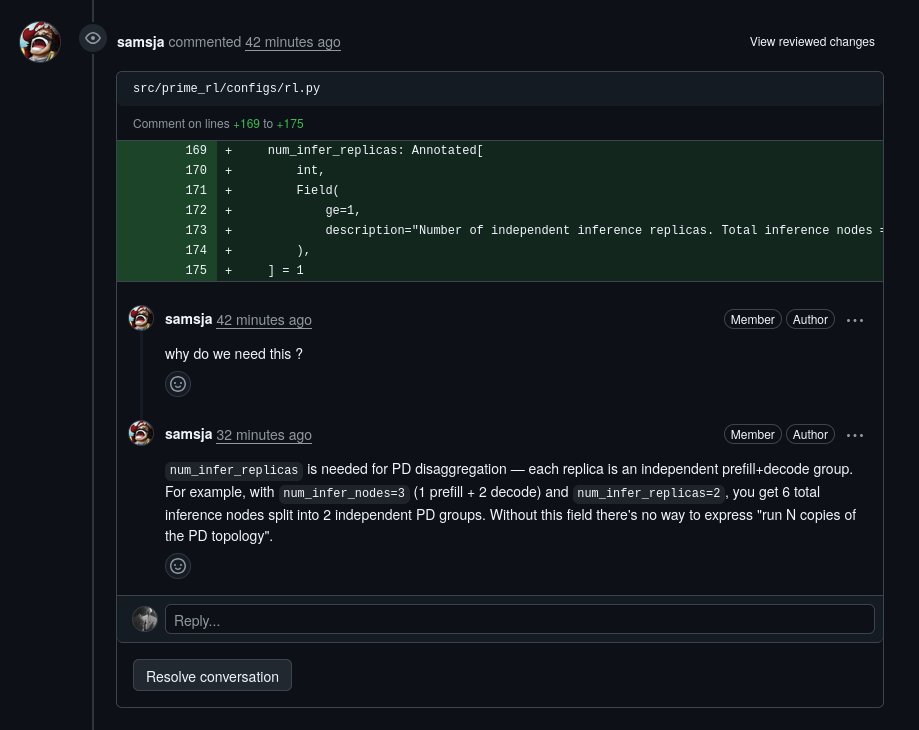Click the +175 line reference
This screenshot has width=919, height=730.
tap(290, 124)
